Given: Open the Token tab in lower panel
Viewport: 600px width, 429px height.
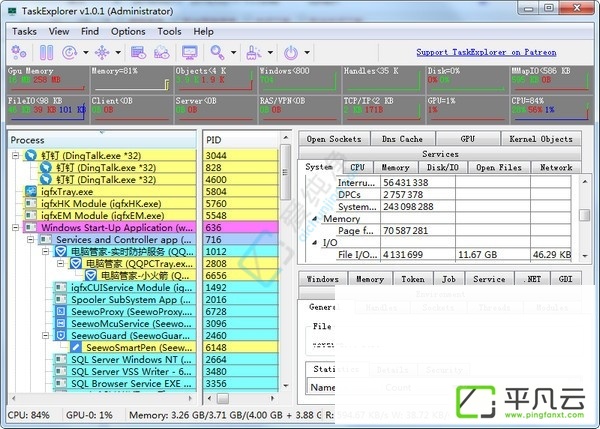Looking at the screenshot, I should coord(413,279).
